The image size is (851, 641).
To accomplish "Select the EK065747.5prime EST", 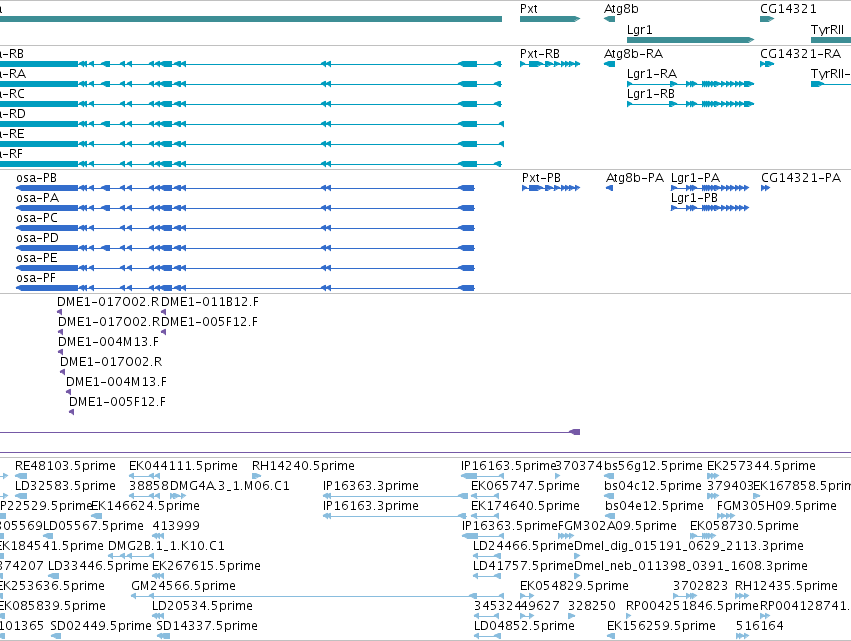I will (x=486, y=496).
